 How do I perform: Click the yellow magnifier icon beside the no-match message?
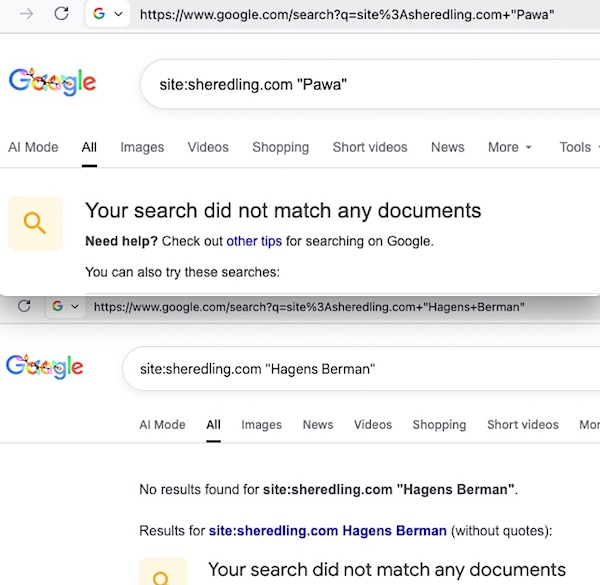35,223
